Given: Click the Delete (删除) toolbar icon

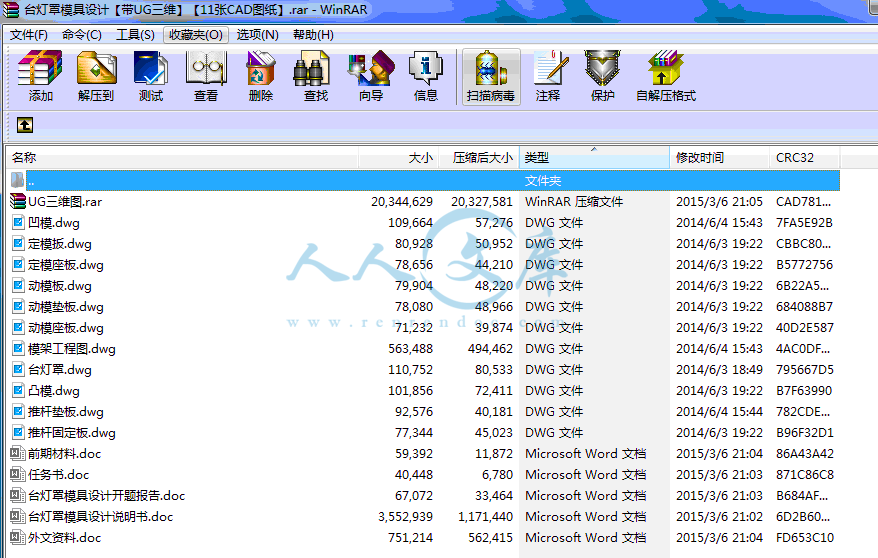Looking at the screenshot, I should pos(261,68).
